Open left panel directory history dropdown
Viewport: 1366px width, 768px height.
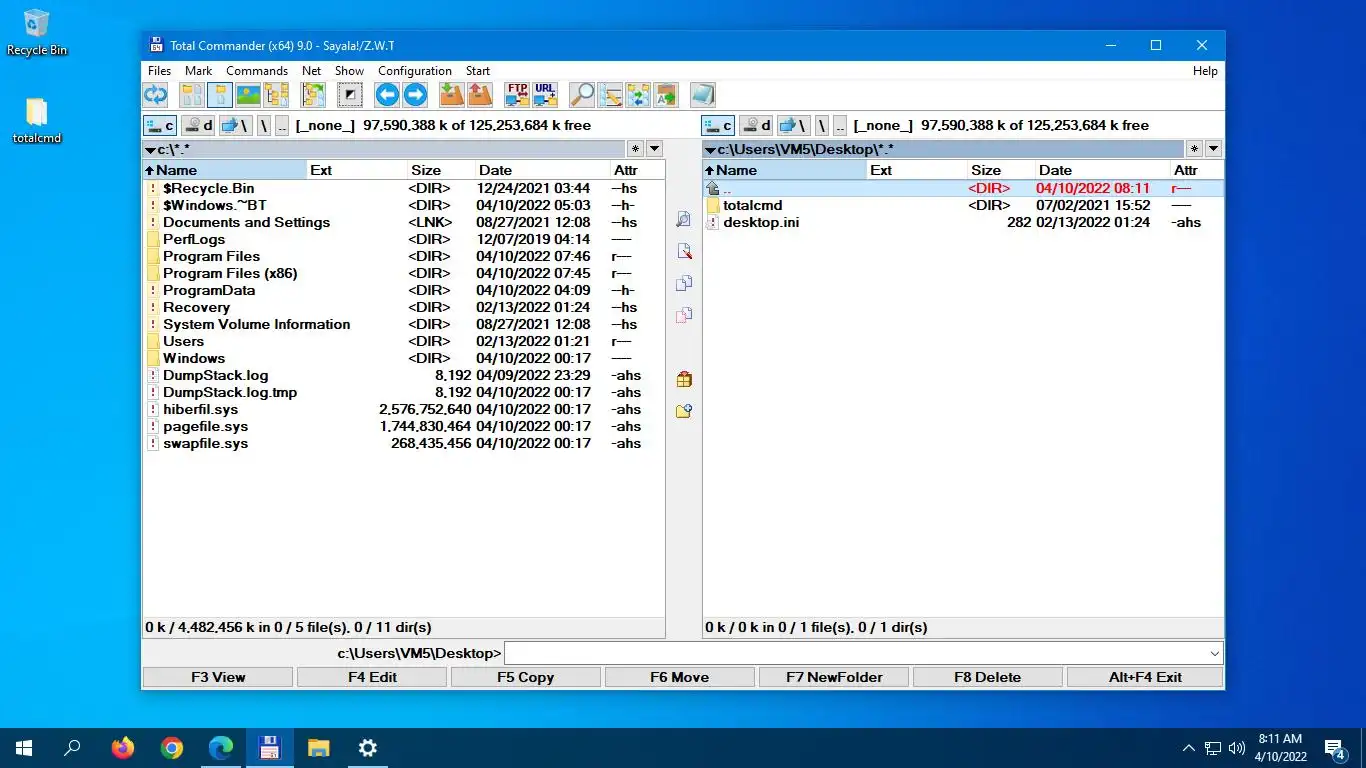655,149
